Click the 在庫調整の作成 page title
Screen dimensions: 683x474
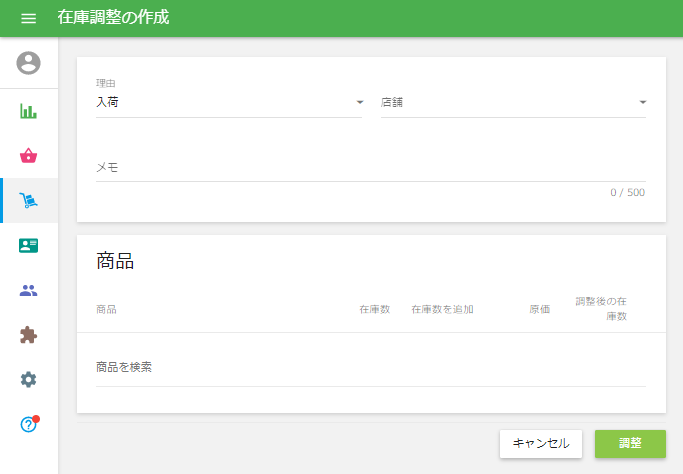click(x=113, y=17)
